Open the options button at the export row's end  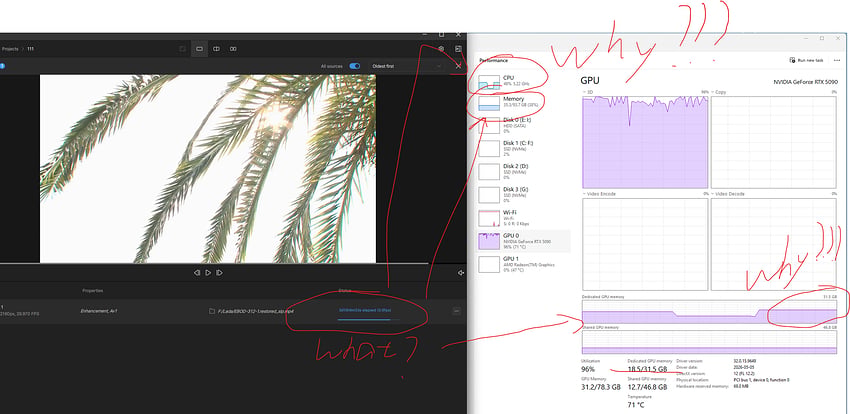point(456,311)
